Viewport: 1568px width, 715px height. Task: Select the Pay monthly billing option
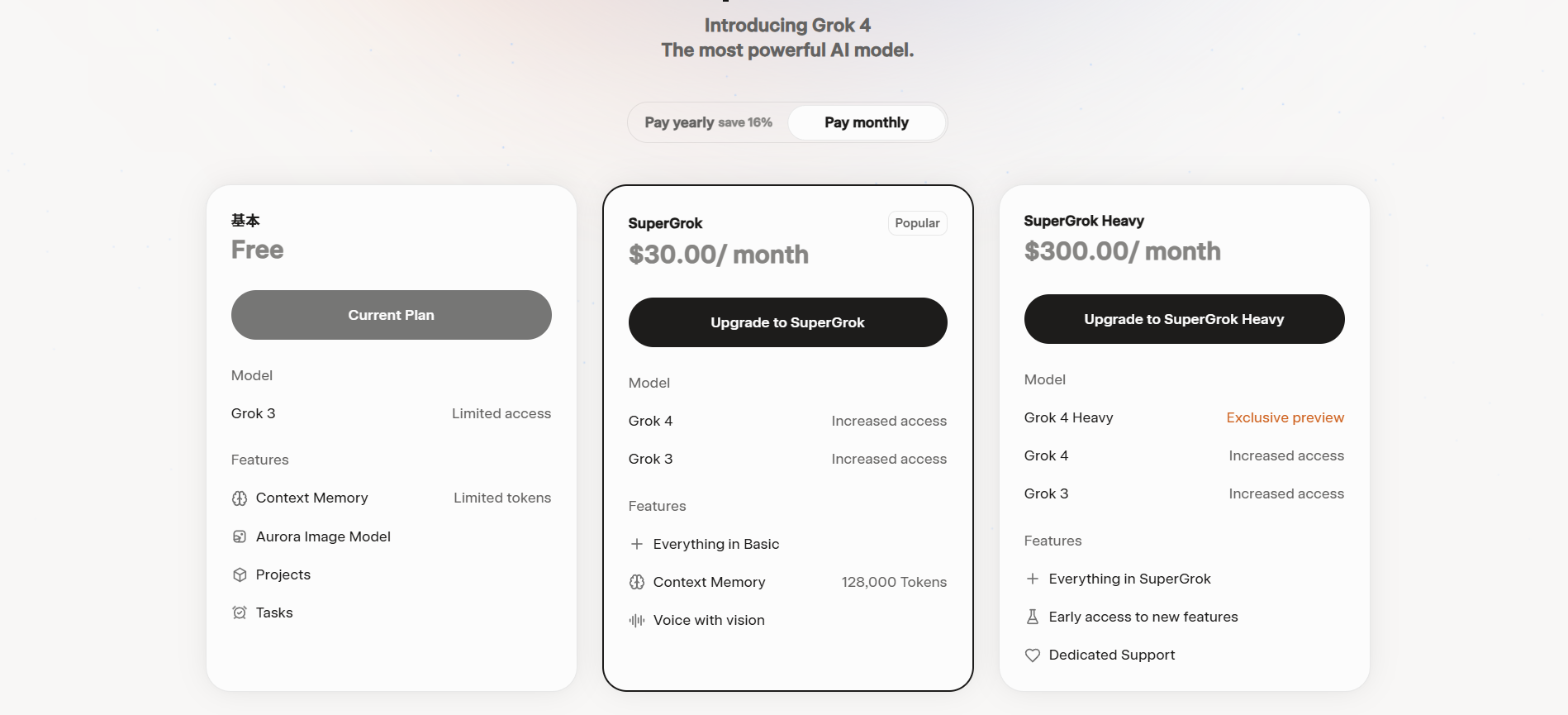[866, 122]
